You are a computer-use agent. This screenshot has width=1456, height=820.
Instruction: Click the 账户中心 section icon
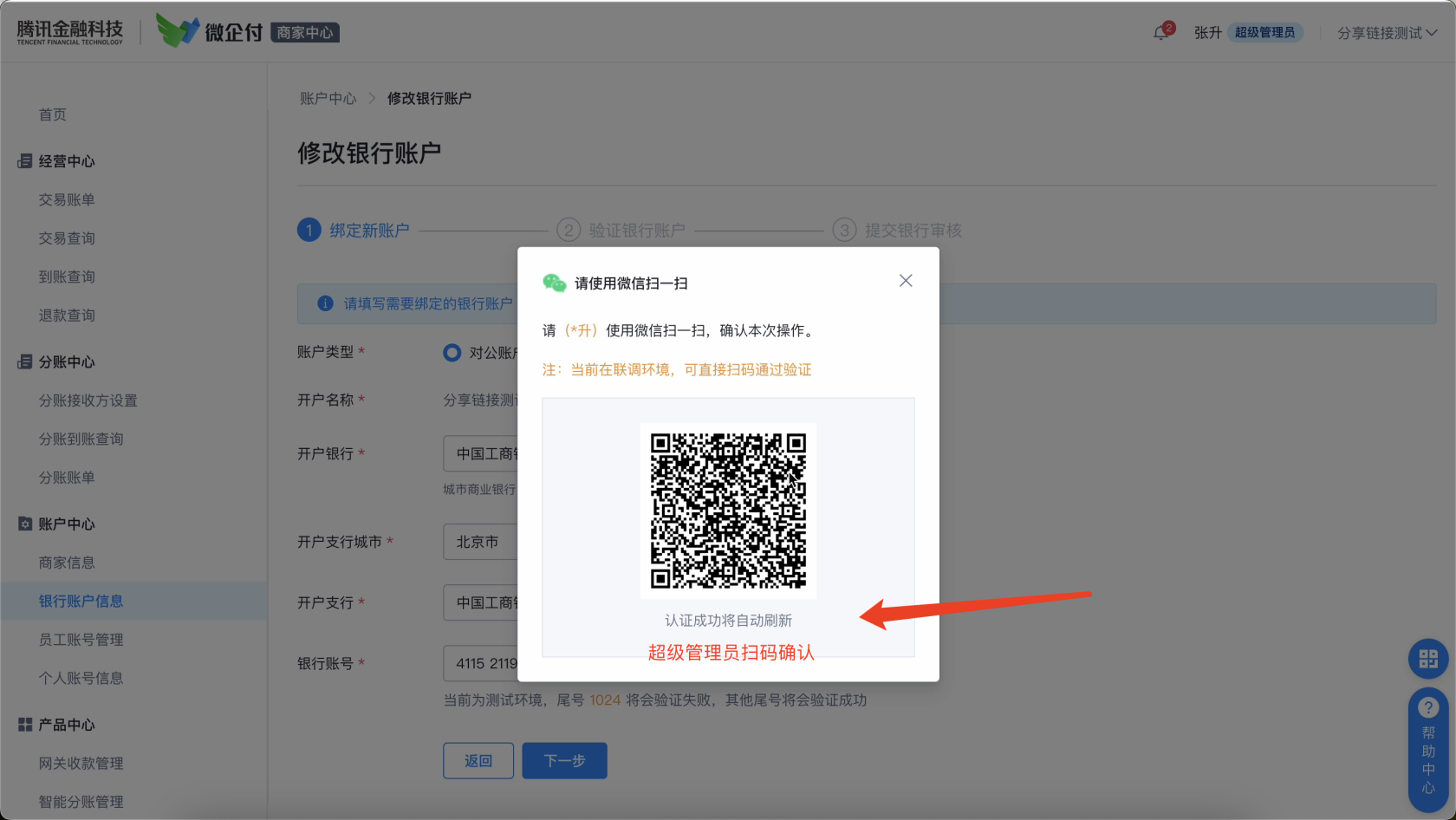point(25,524)
